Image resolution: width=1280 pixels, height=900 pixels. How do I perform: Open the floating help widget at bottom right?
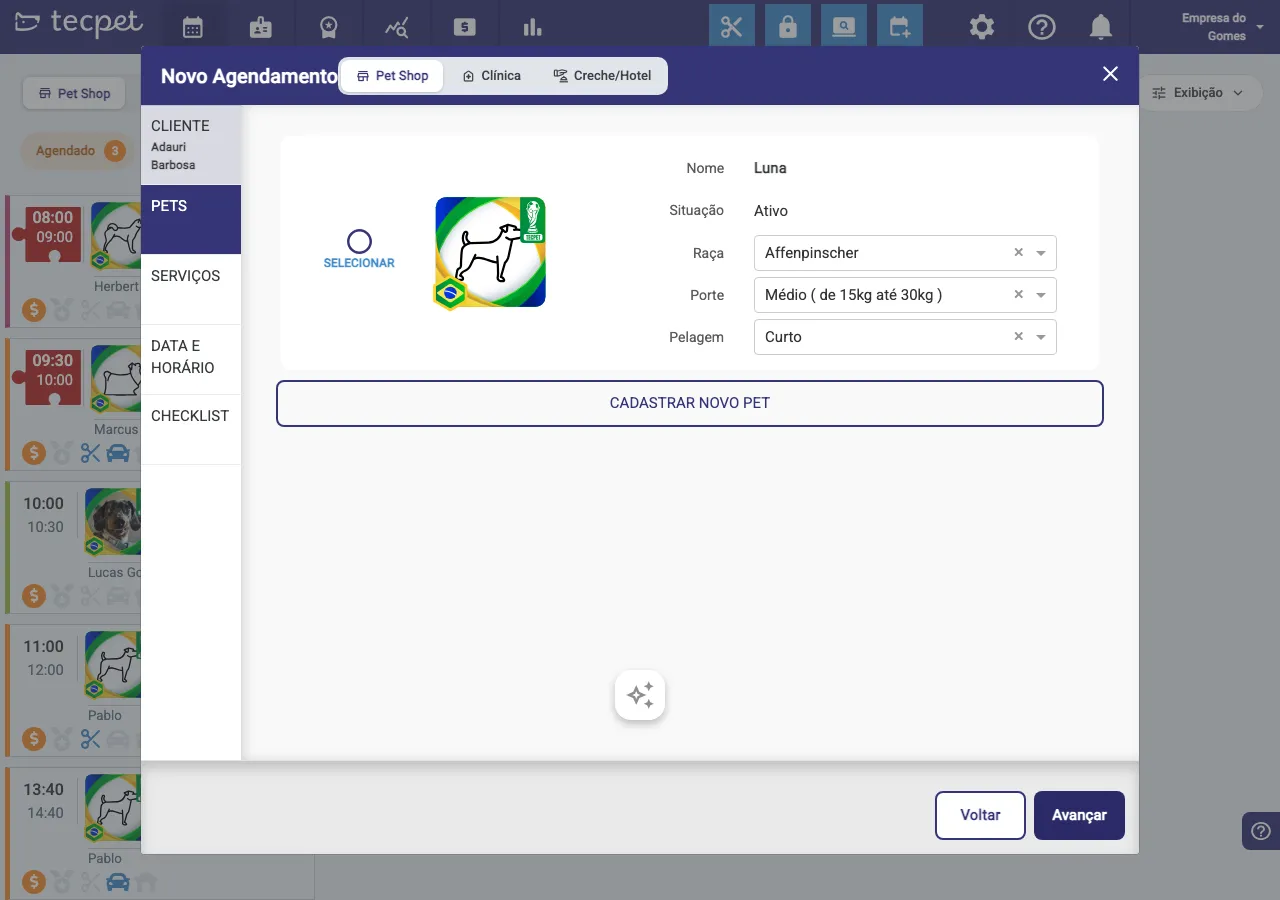[1261, 831]
